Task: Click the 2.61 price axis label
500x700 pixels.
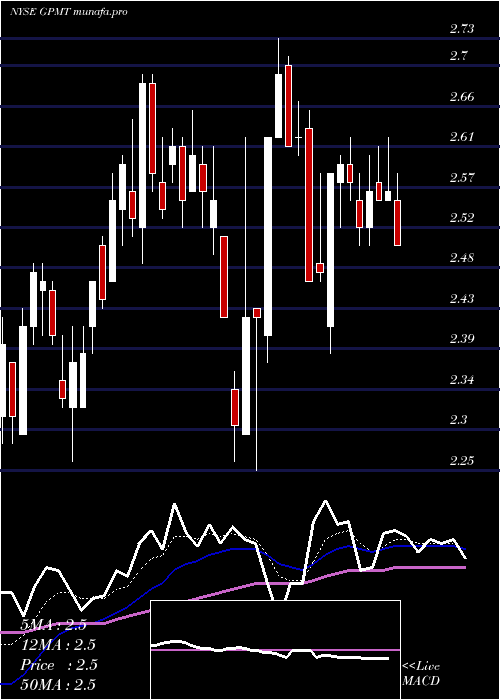Action: (x=462, y=137)
